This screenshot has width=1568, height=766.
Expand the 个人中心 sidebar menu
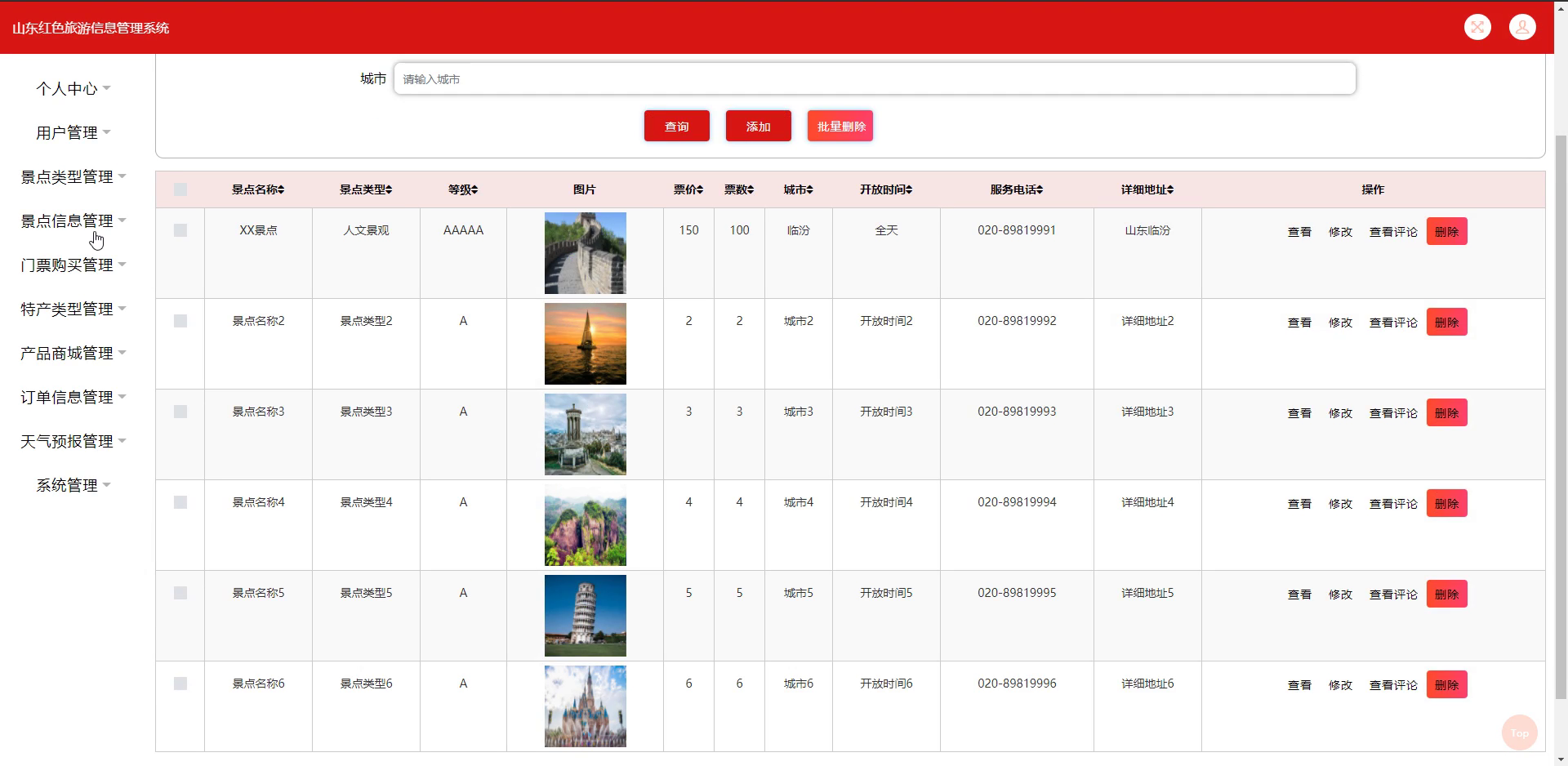click(x=73, y=88)
